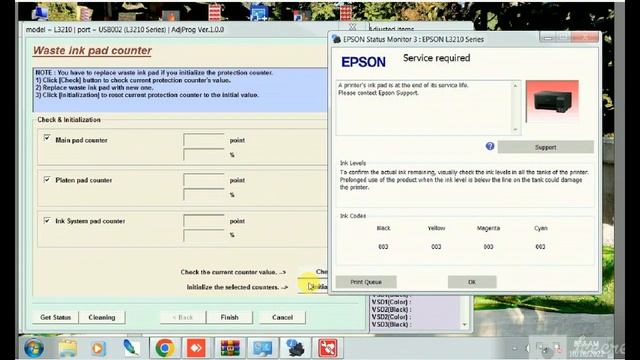Open Windows Explorer folder icon in taskbar

pyautogui.click(x=68, y=348)
